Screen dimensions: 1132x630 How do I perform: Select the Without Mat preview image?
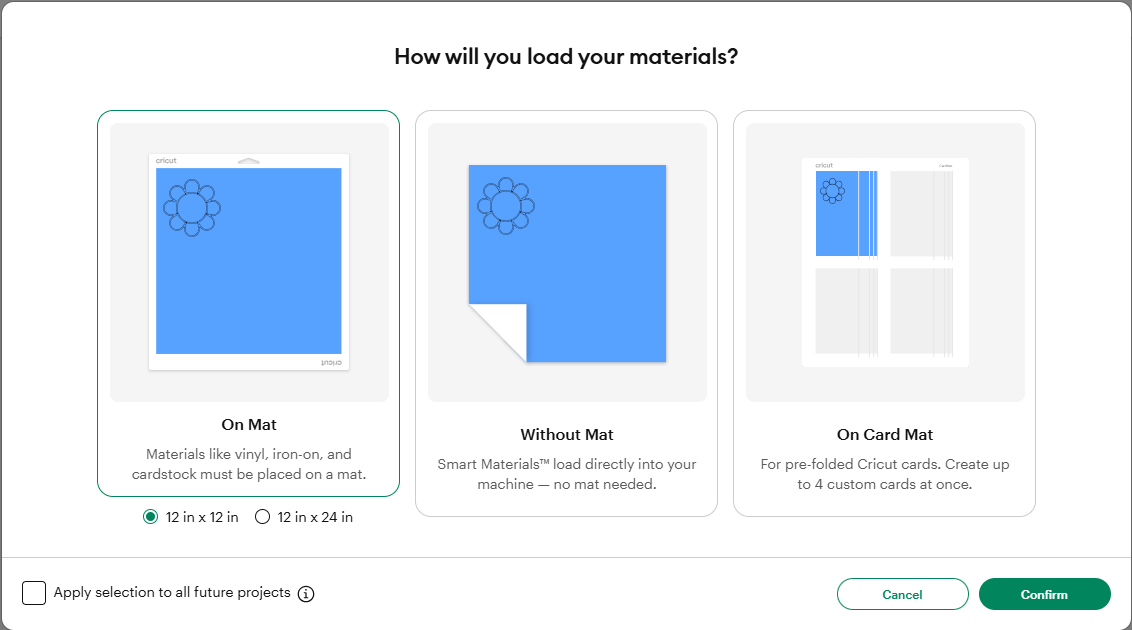[567, 262]
